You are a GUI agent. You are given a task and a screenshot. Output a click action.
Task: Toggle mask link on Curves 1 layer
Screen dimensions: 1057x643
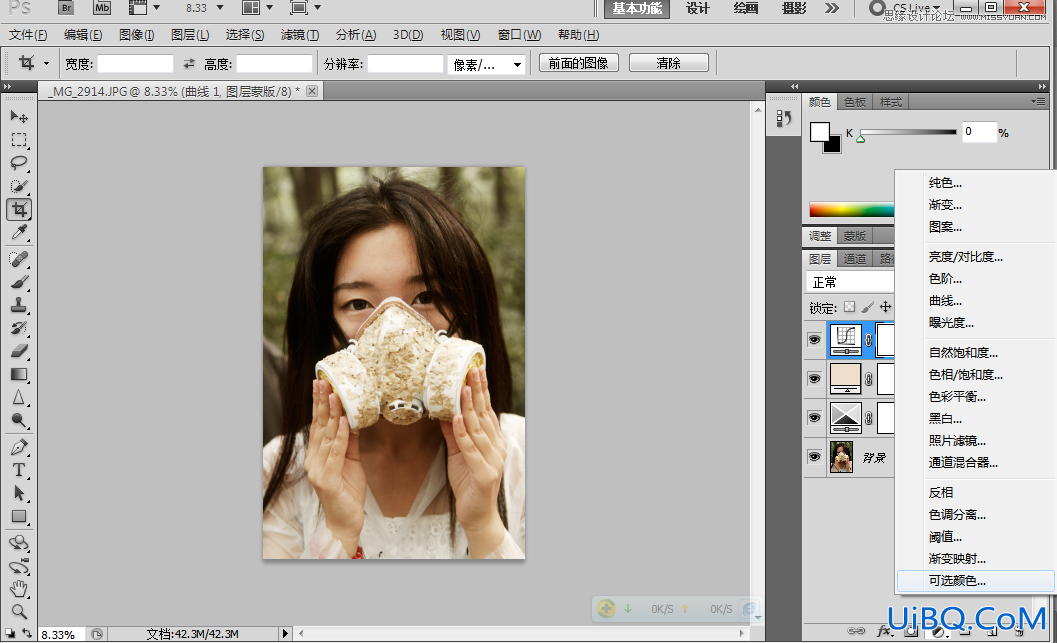click(x=869, y=340)
